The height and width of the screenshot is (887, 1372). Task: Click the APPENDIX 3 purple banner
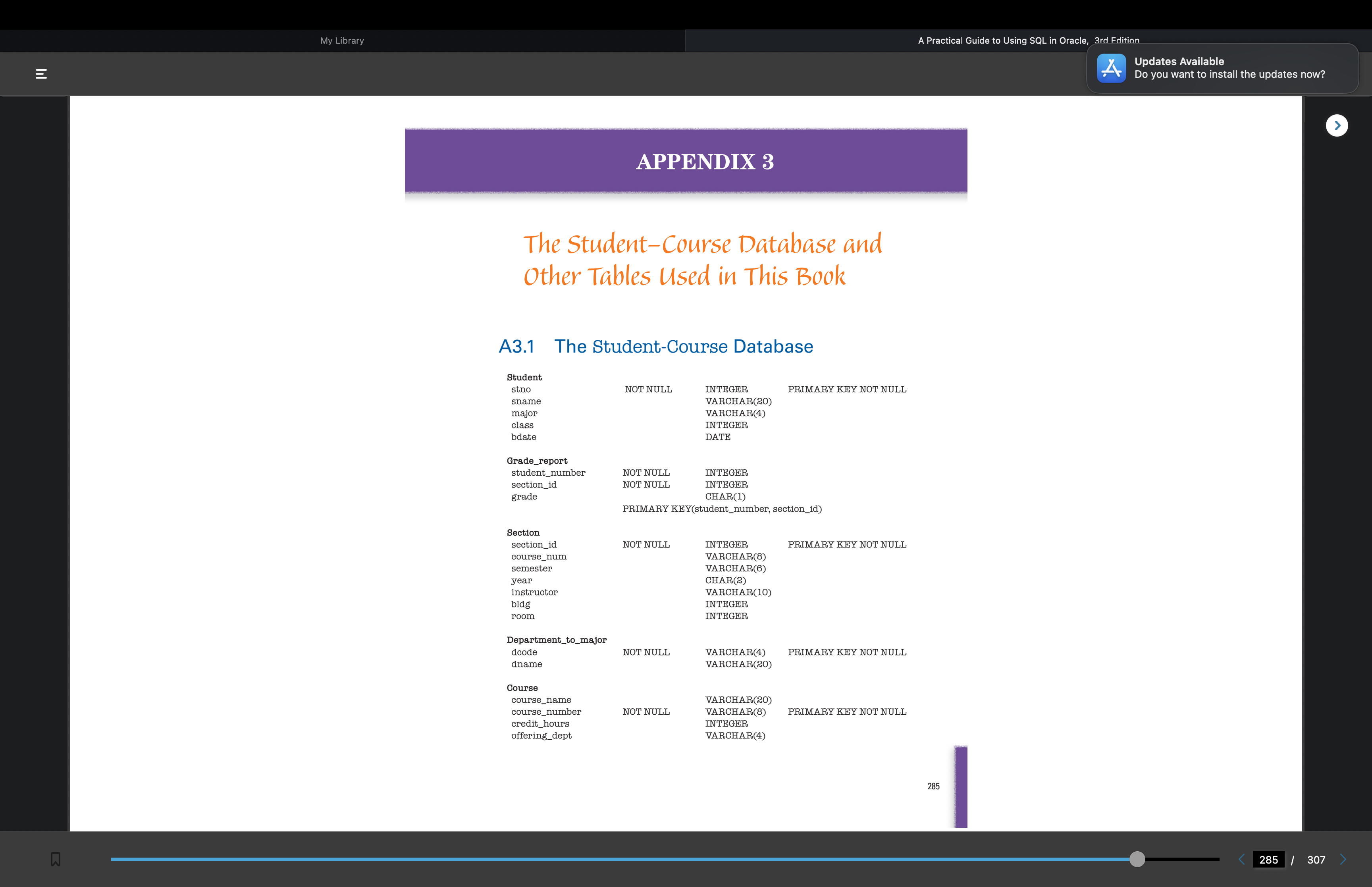pos(685,161)
